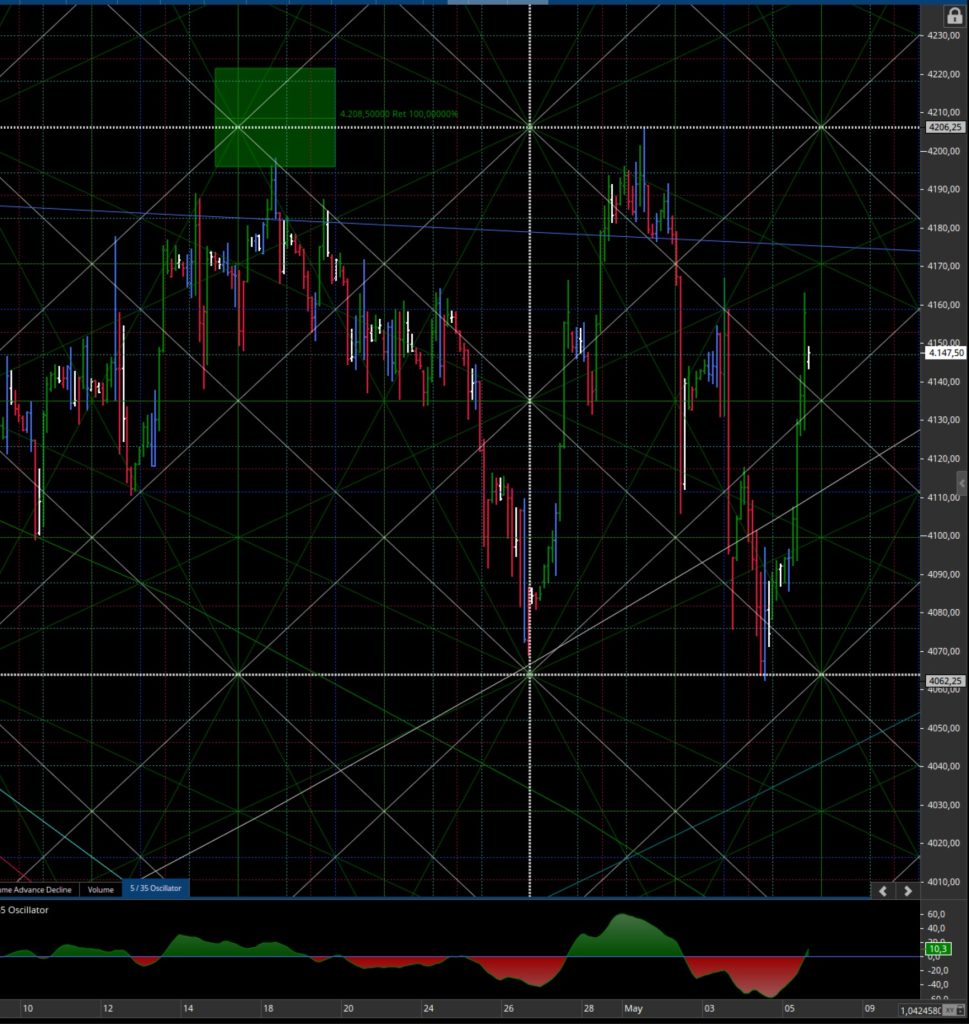Select the 5 / 35 Oscillator tab
Screen dimensions: 969x1024
(x=155, y=888)
